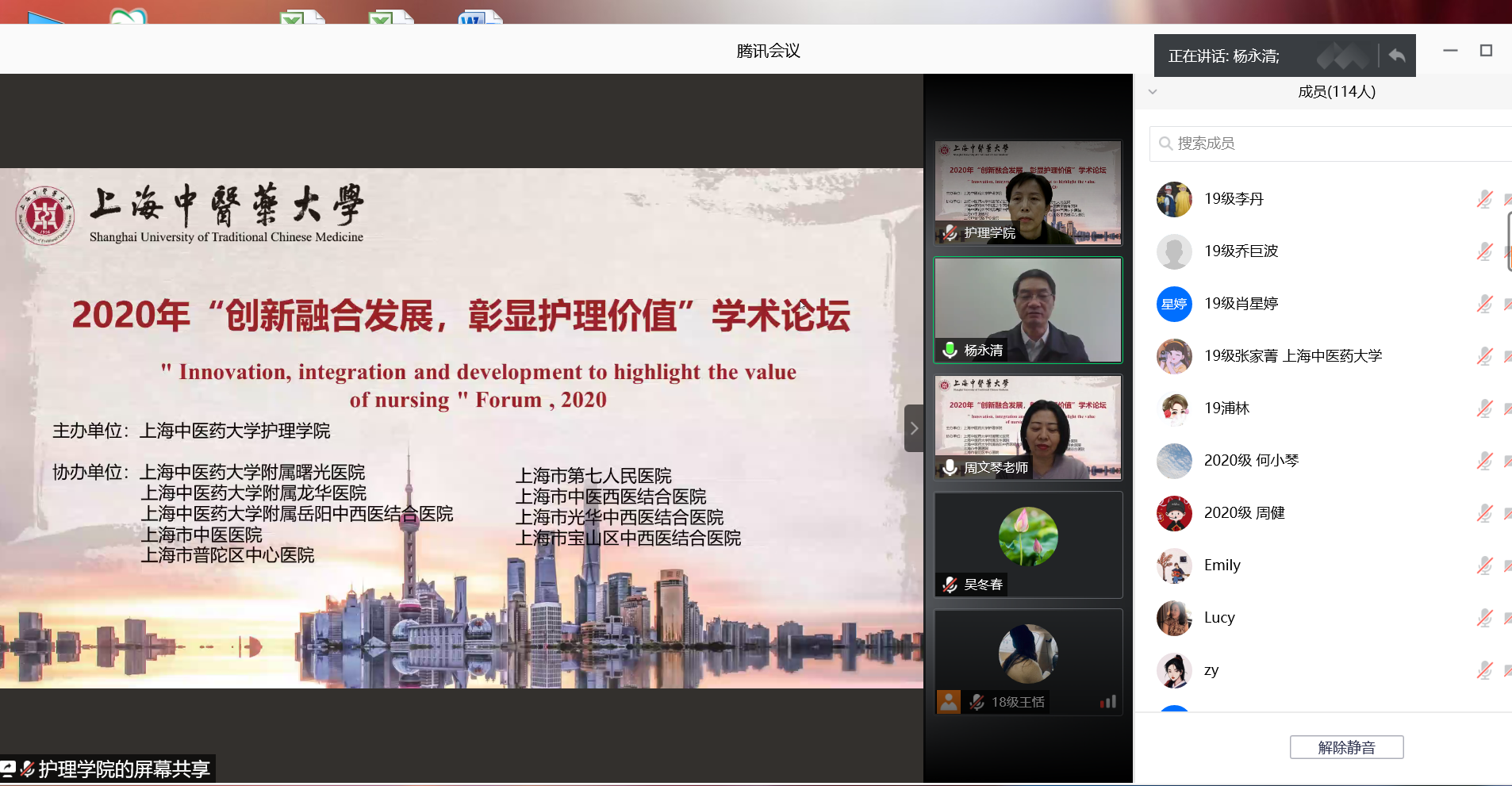
Task: Click 19级肖星婷's blue avatar icon
Action: 1174,304
